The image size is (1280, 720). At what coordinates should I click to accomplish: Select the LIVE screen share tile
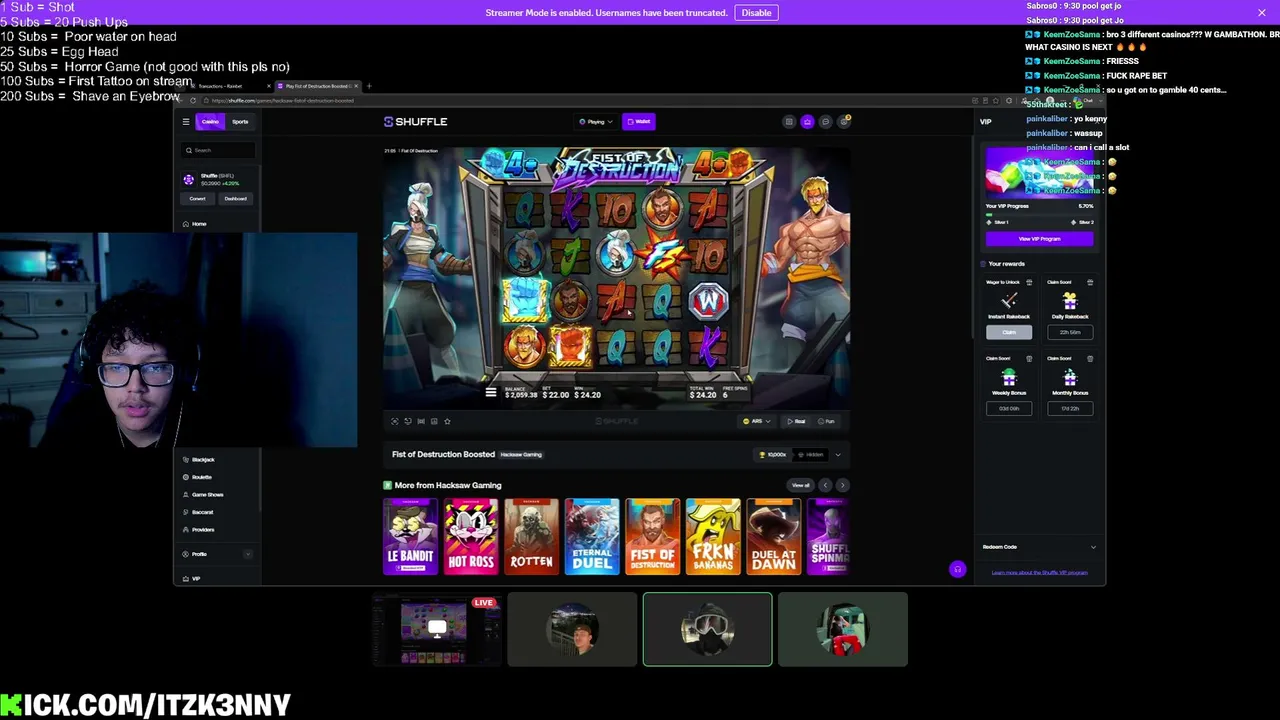(x=436, y=629)
